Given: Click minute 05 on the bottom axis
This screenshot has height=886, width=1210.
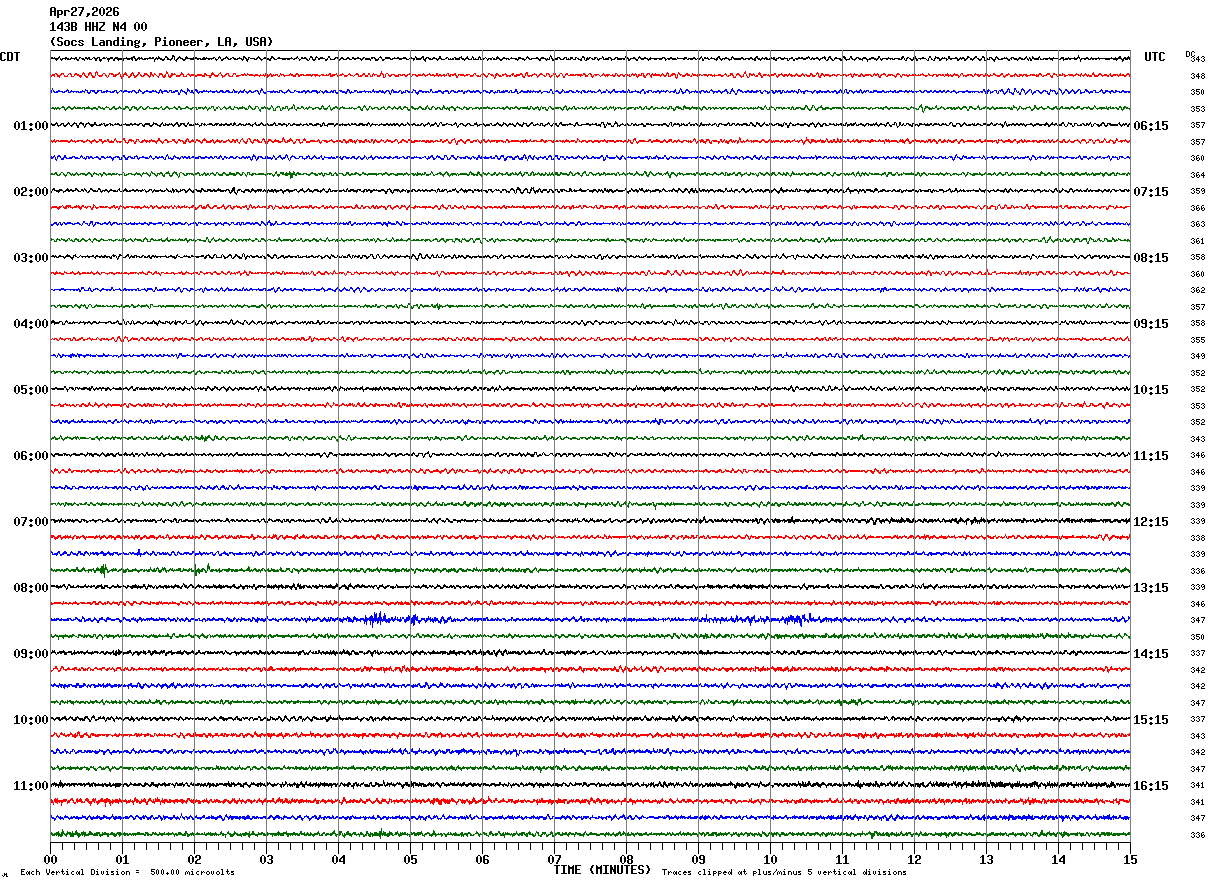Looking at the screenshot, I should pyautogui.click(x=410, y=859).
